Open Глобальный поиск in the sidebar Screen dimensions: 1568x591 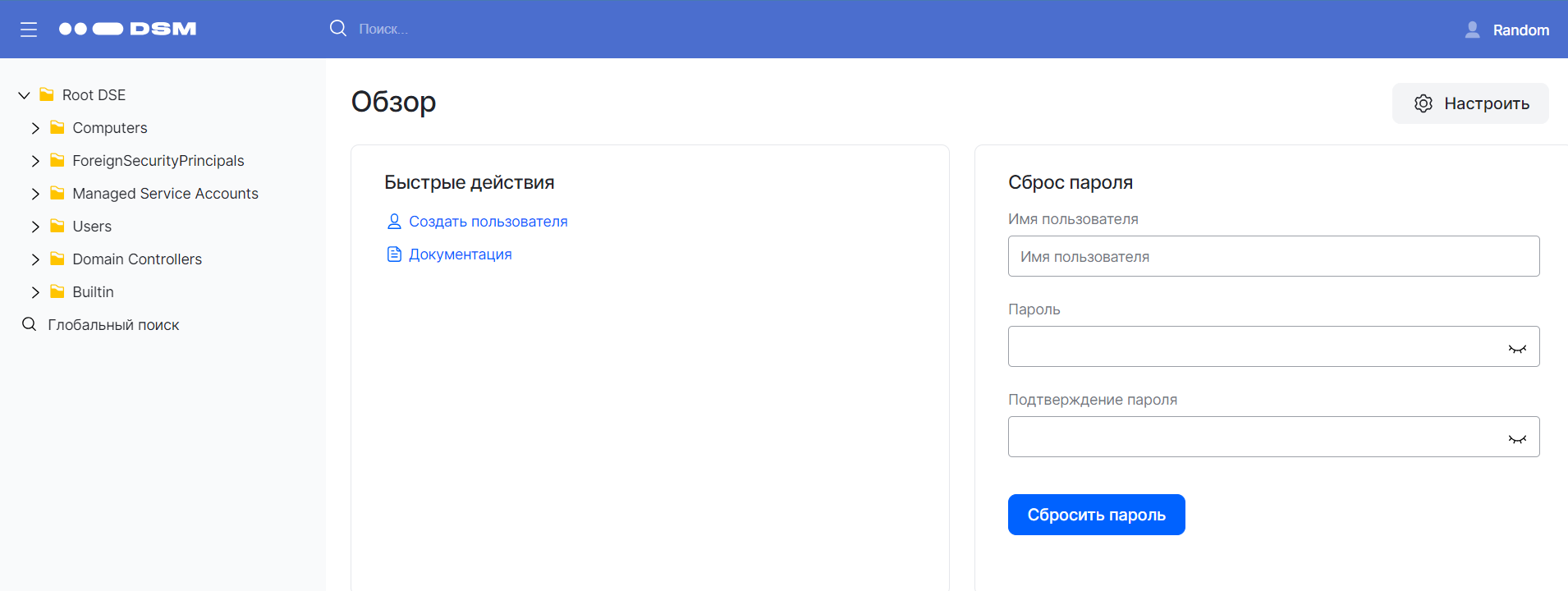[x=113, y=325]
